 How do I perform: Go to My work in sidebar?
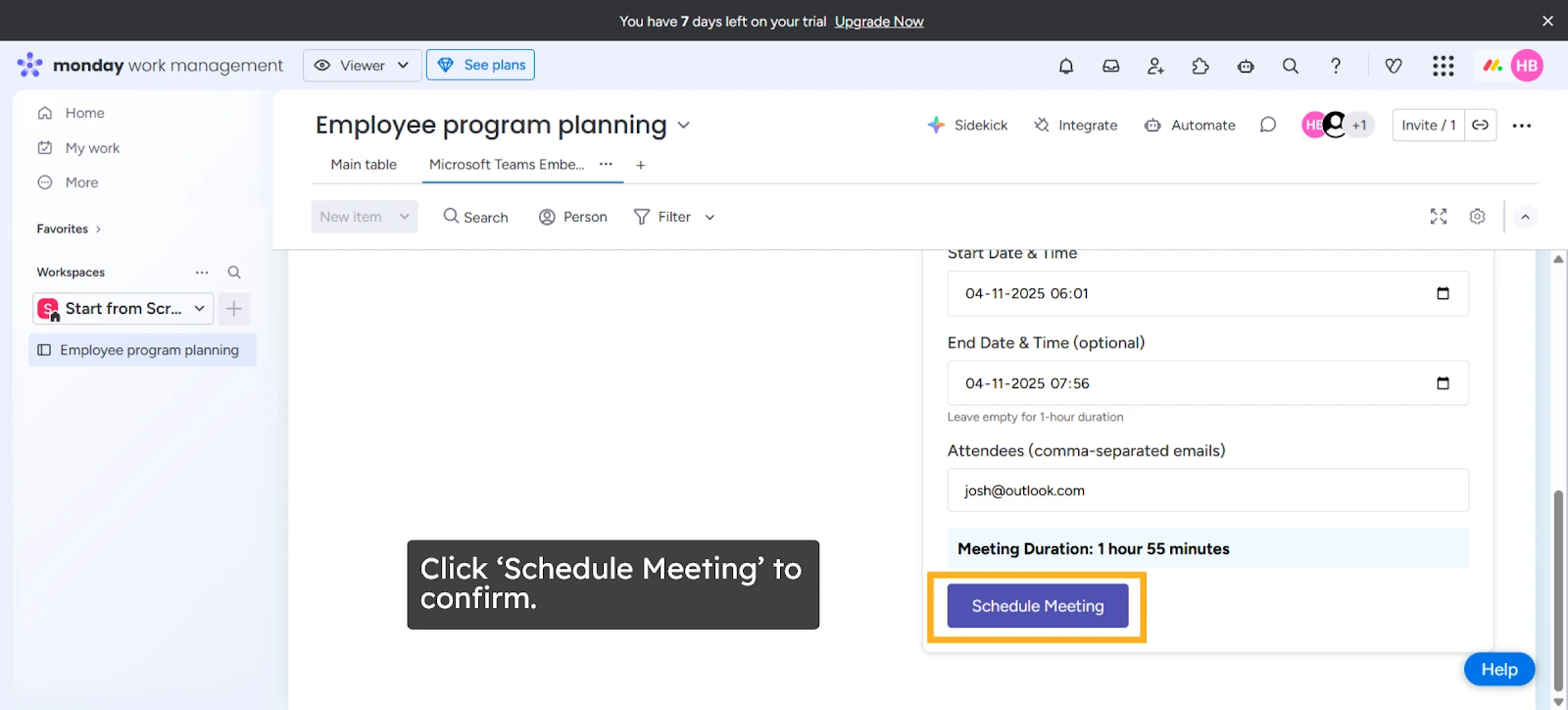click(x=92, y=148)
